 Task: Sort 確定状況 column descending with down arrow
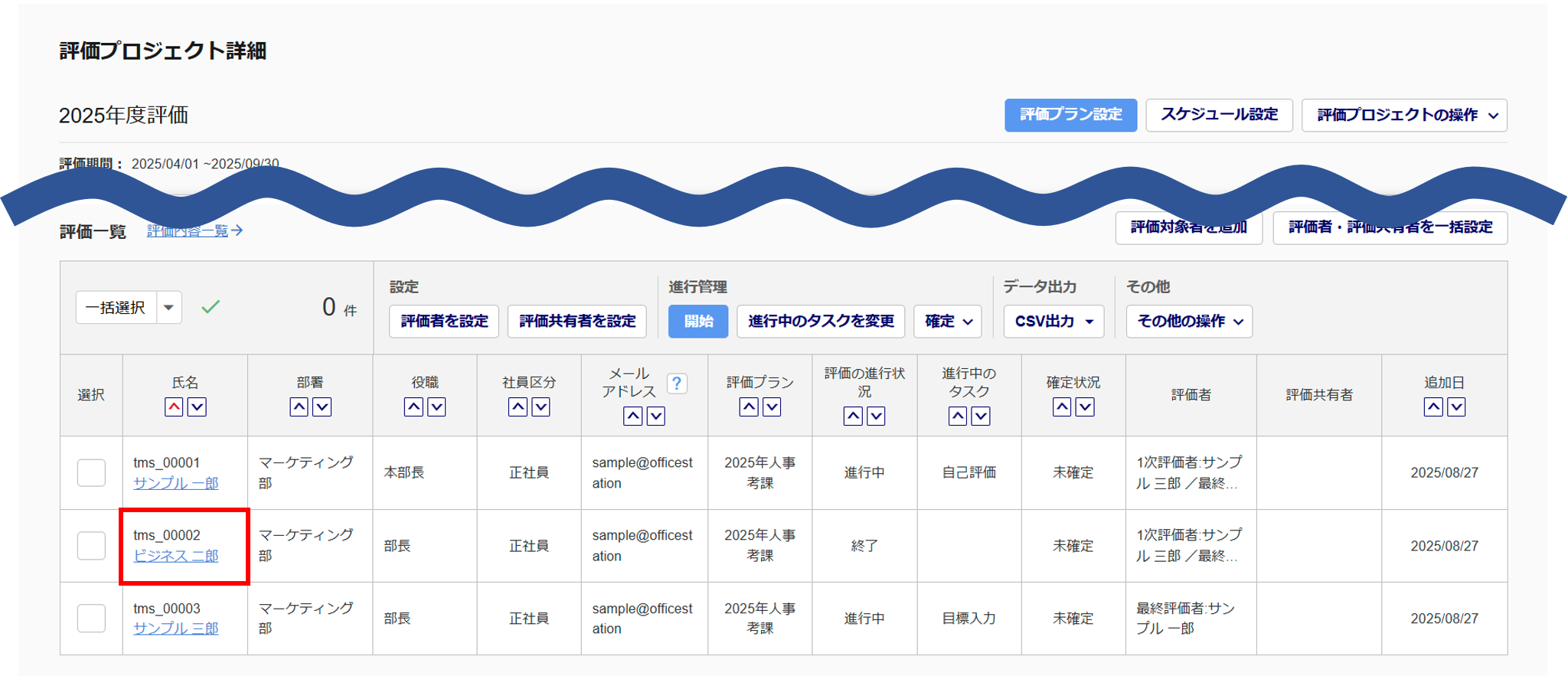coord(1085,407)
